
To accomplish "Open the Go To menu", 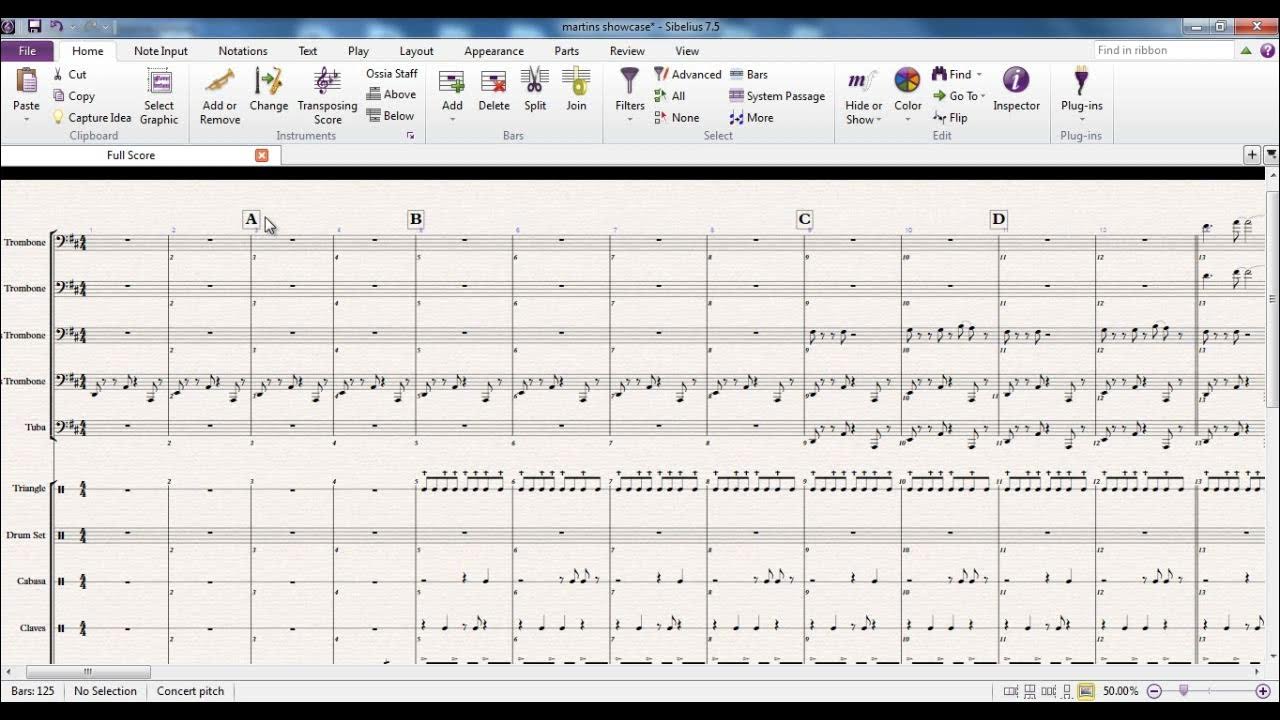I will tap(958, 96).
